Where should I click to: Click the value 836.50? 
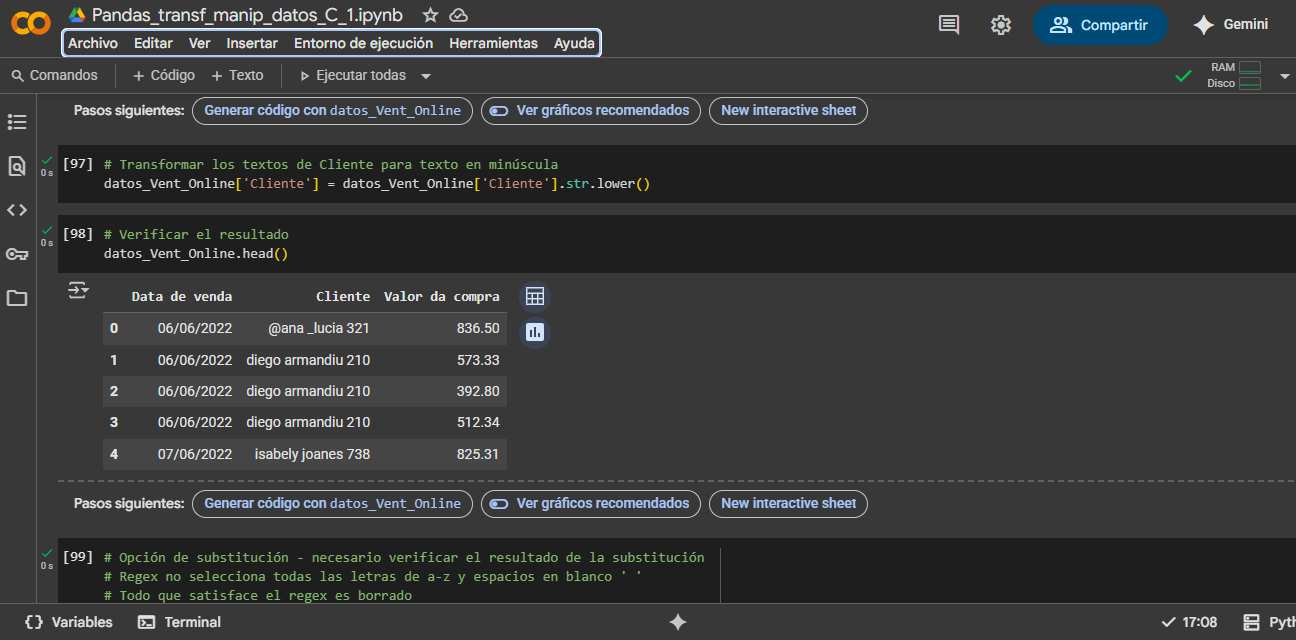pos(478,329)
